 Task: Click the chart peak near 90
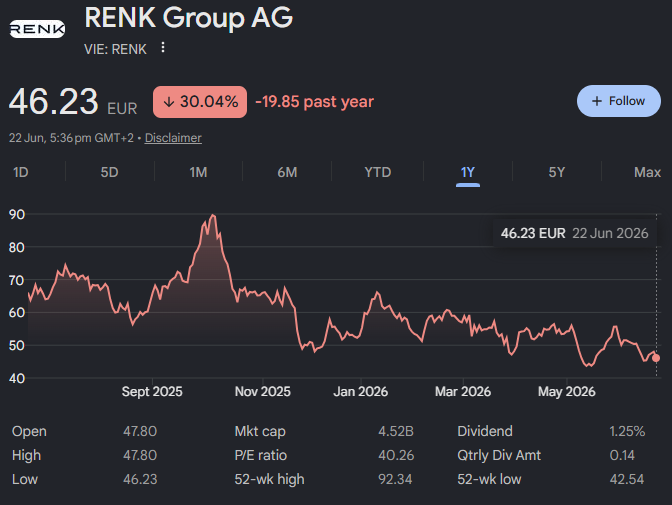click(213, 215)
